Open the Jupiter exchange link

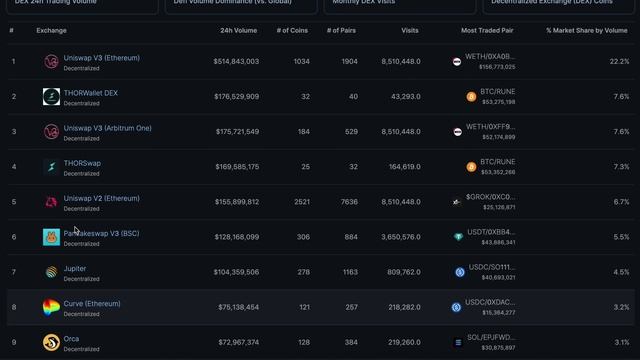pos(75,269)
